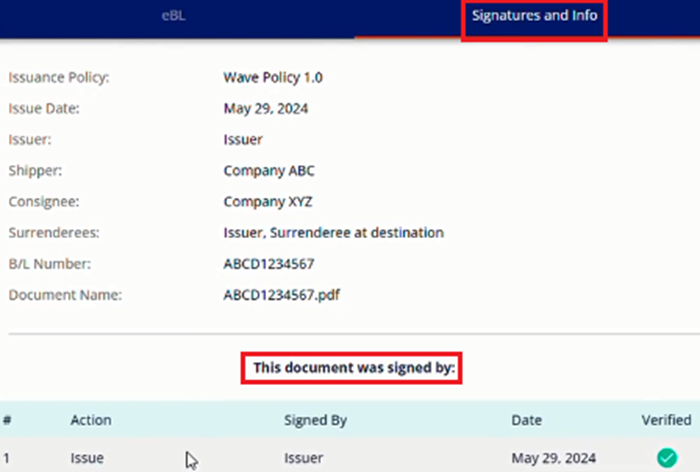Image resolution: width=700 pixels, height=472 pixels.
Task: Select the Wave Policy 1.0 value
Action: point(273,78)
